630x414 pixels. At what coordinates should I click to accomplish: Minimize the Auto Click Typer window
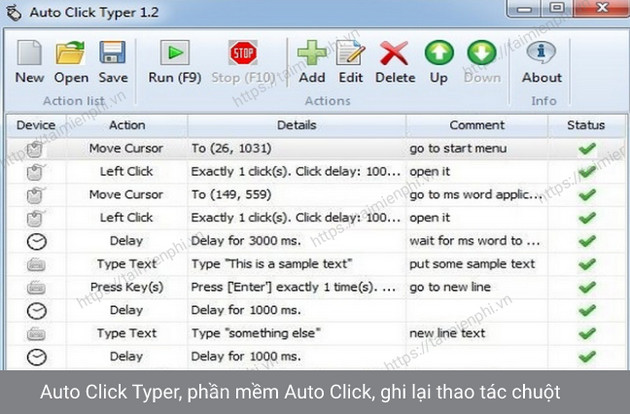click(x=524, y=9)
